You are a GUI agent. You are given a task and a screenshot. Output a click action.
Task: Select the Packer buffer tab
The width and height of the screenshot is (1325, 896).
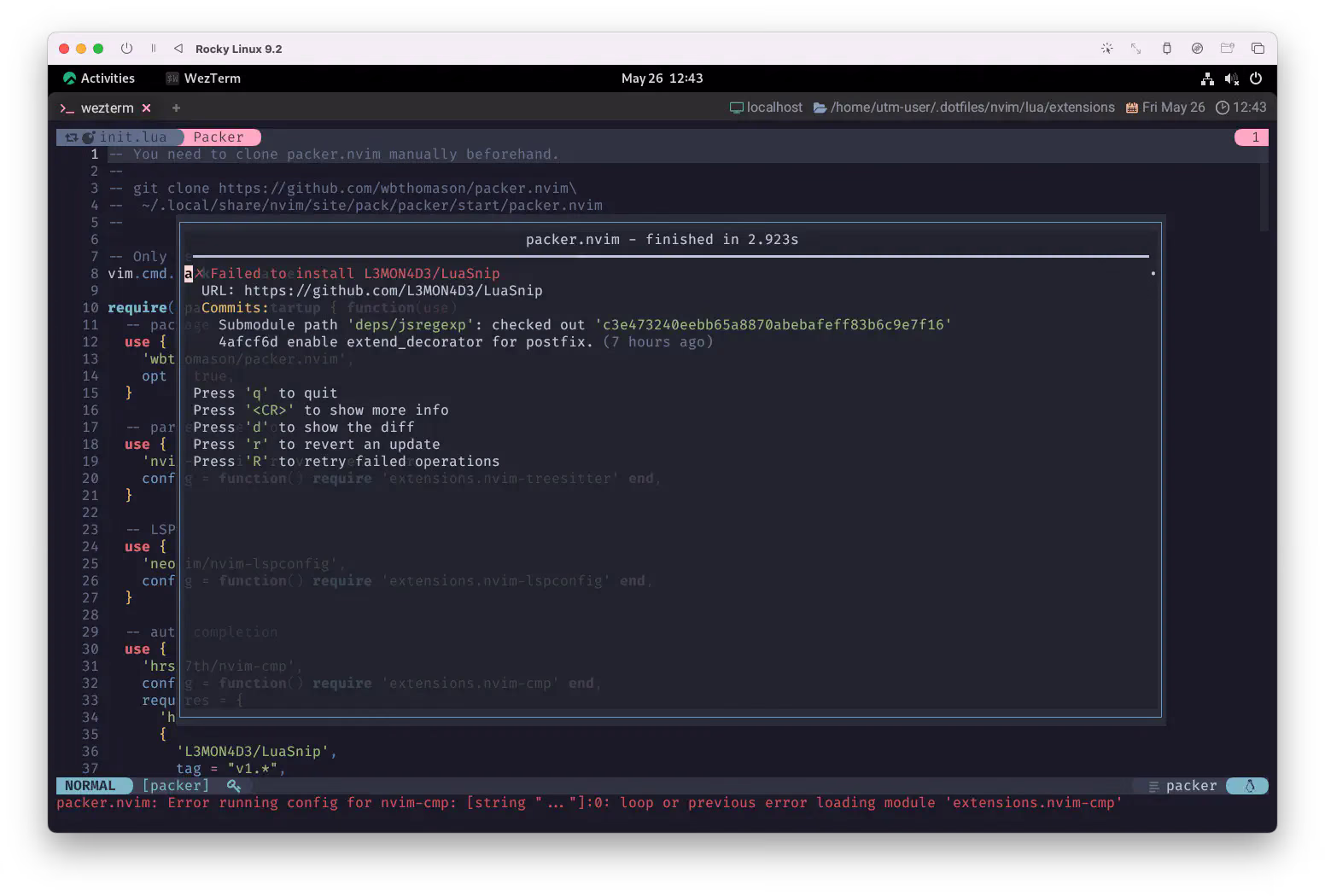point(219,137)
